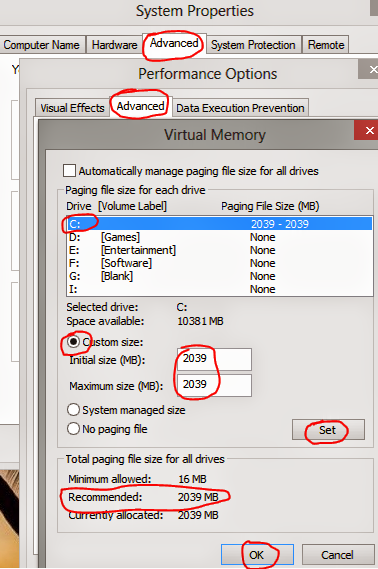Select the No paging file option
This screenshot has height=569, width=378.
tap(73, 429)
